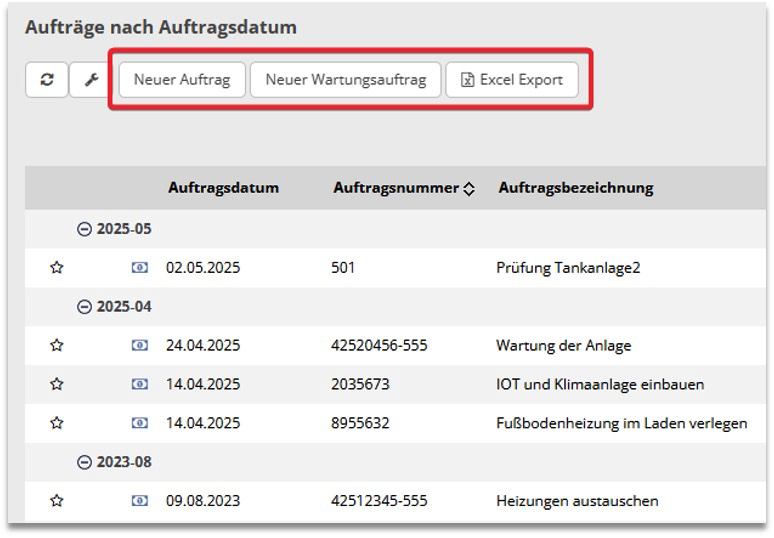Toggle favorite star for Wartung der Anlage
Screen dimensions: 774x538
click(57, 345)
